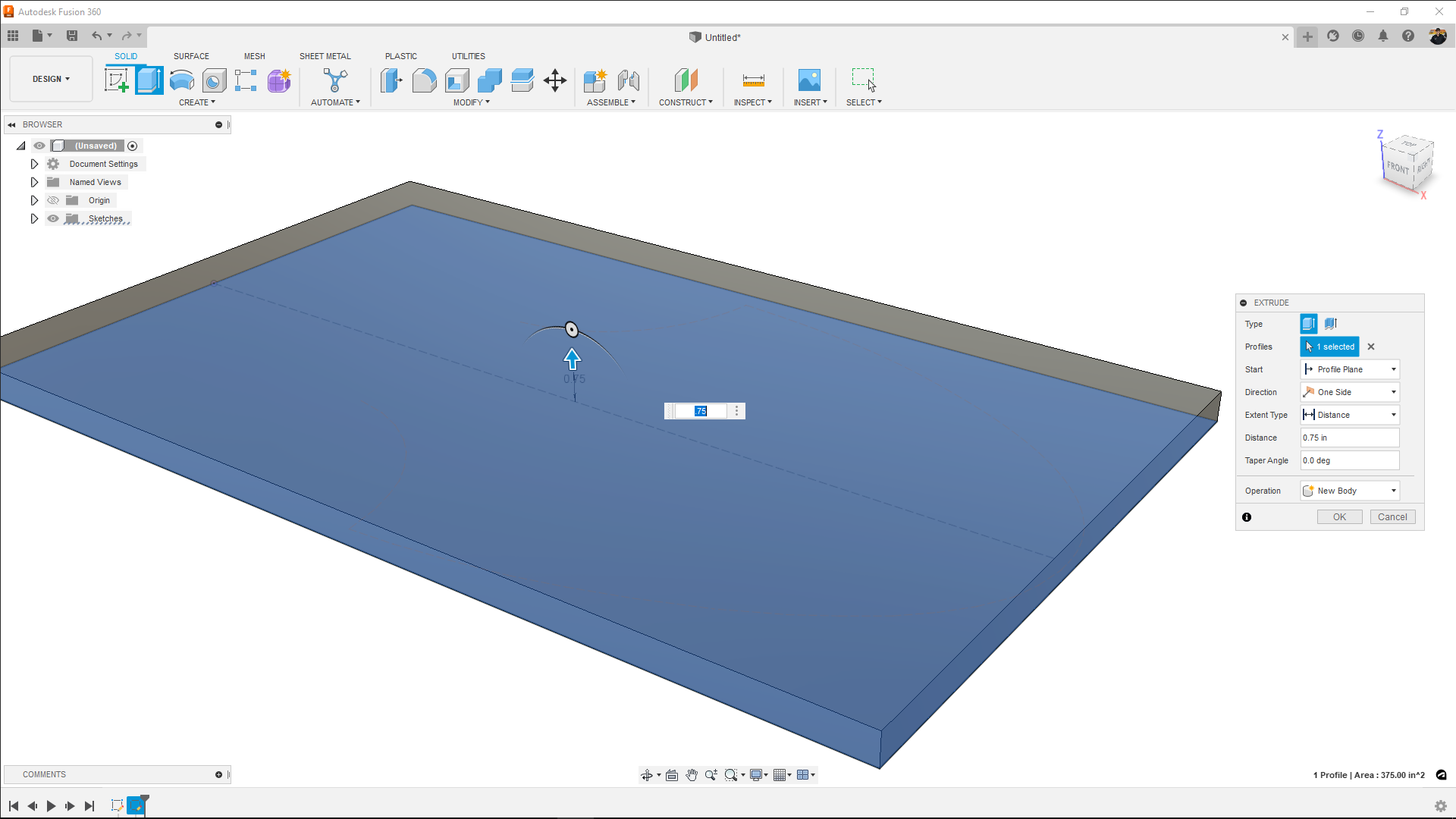
Task: Click the ViewCube FRONT face
Action: pyautogui.click(x=1398, y=168)
